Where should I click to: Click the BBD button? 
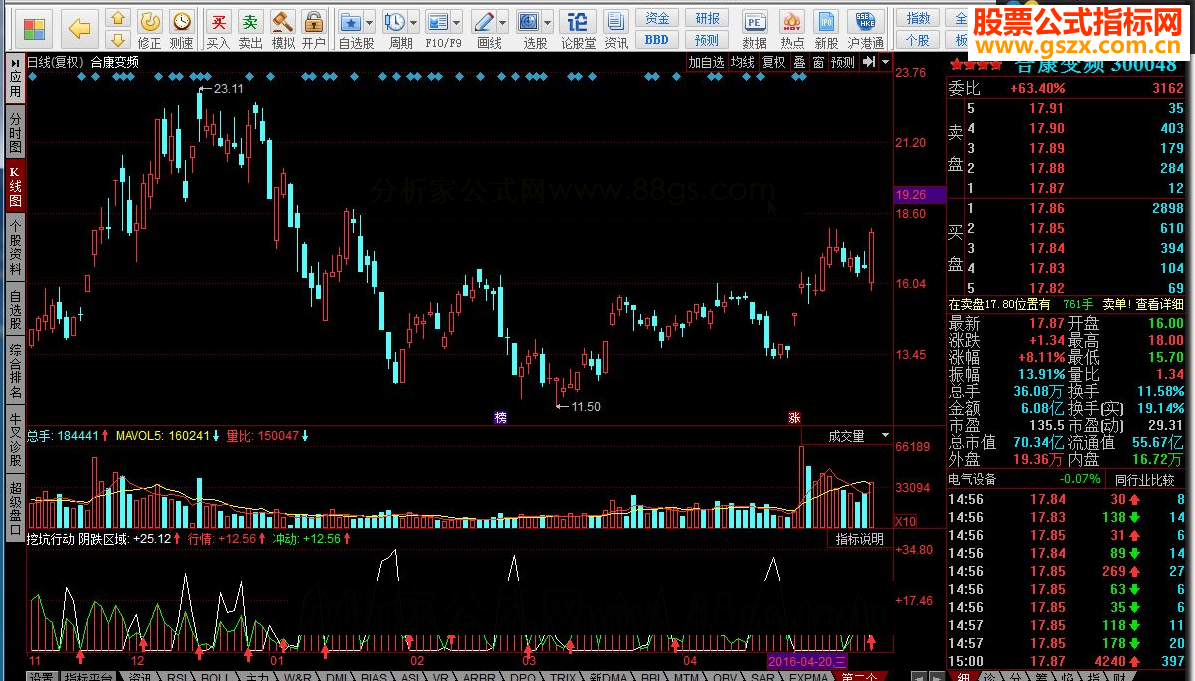click(x=656, y=40)
